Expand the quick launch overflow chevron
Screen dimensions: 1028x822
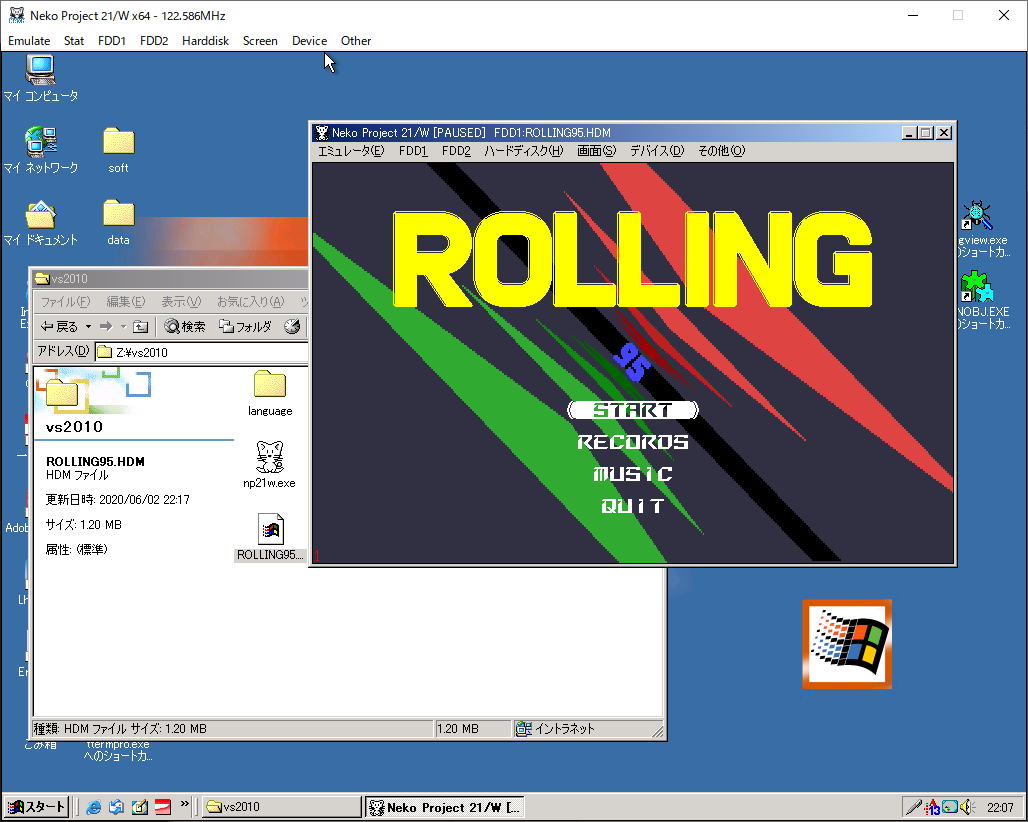(185, 804)
